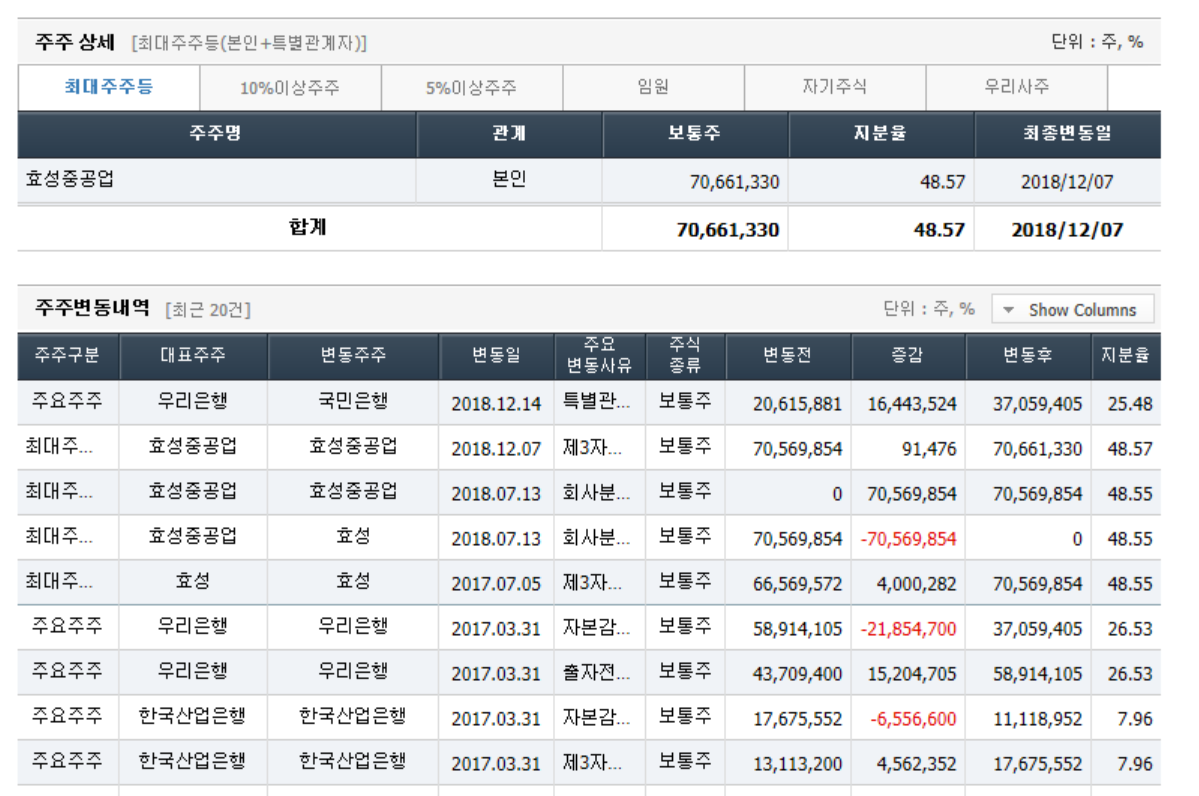Click the 66,569,572 pre-change value
The height and width of the screenshot is (796, 1199).
tap(797, 584)
